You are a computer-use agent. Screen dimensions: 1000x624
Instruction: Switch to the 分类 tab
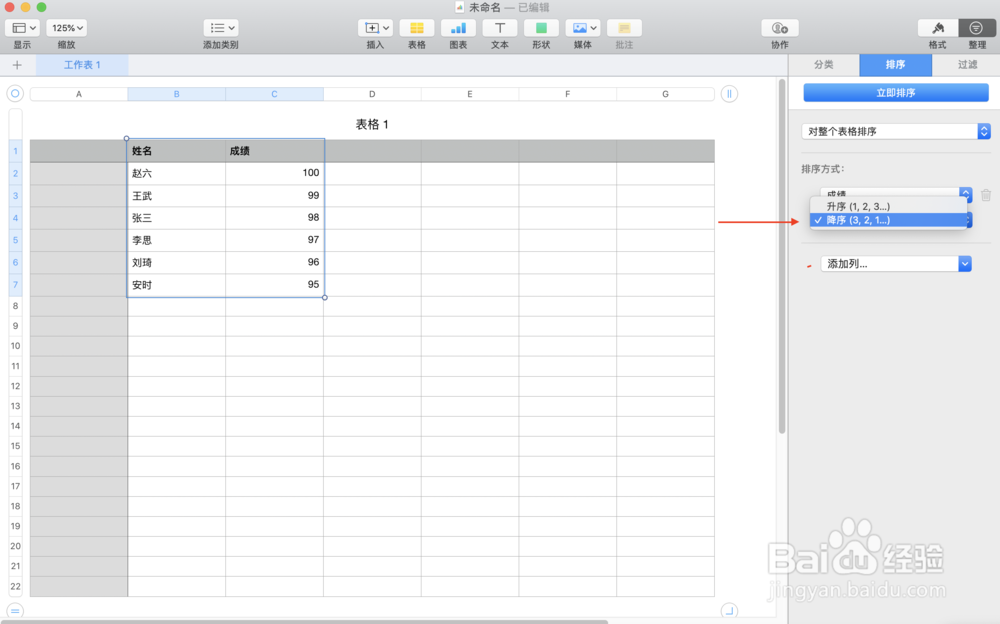(x=823, y=65)
